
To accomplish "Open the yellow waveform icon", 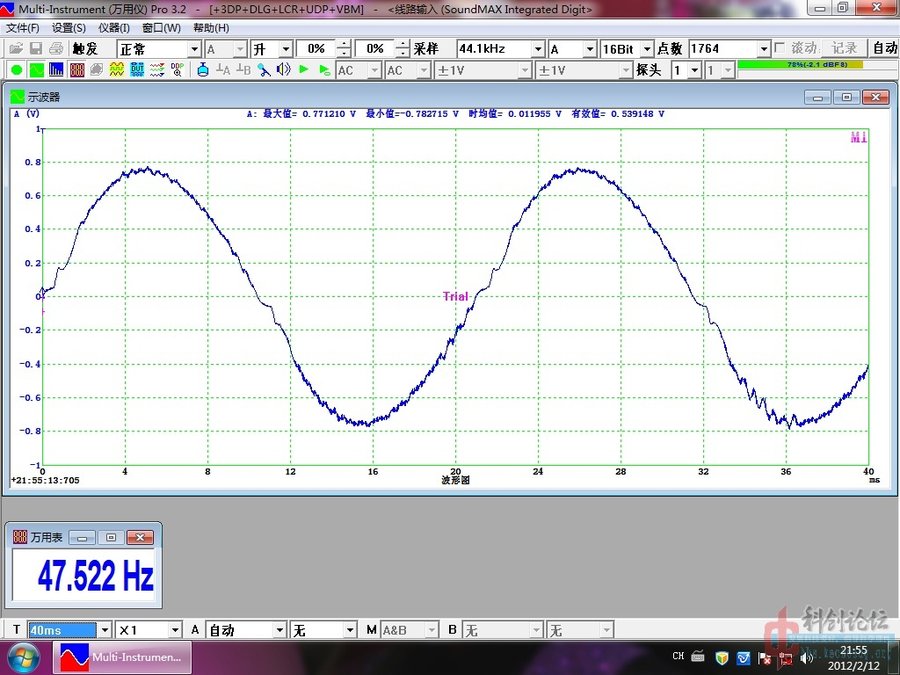I will click(x=117, y=70).
